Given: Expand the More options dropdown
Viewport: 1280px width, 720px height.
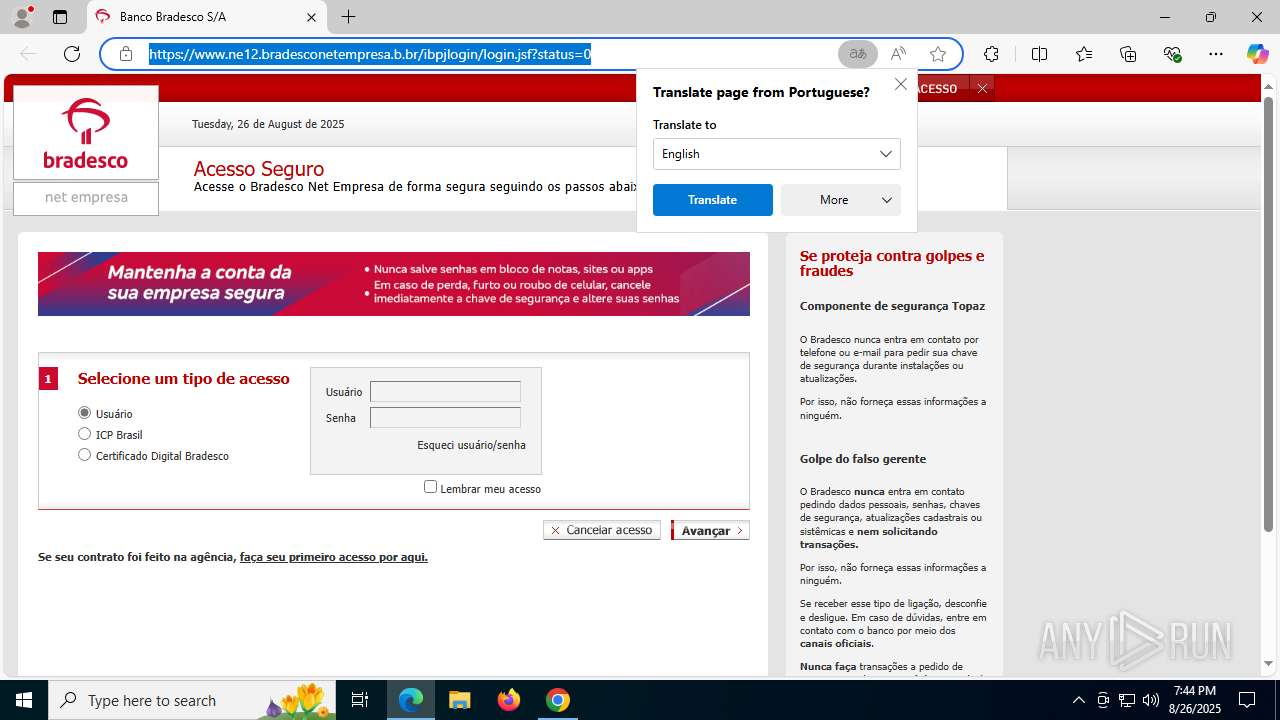Looking at the screenshot, I should point(841,200).
